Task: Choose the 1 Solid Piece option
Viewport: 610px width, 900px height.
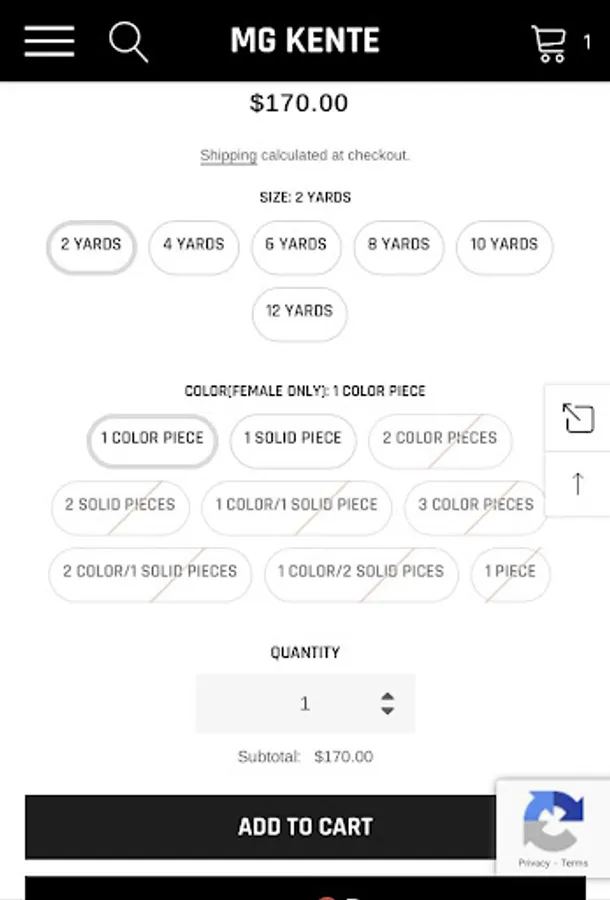Action: coord(293,439)
